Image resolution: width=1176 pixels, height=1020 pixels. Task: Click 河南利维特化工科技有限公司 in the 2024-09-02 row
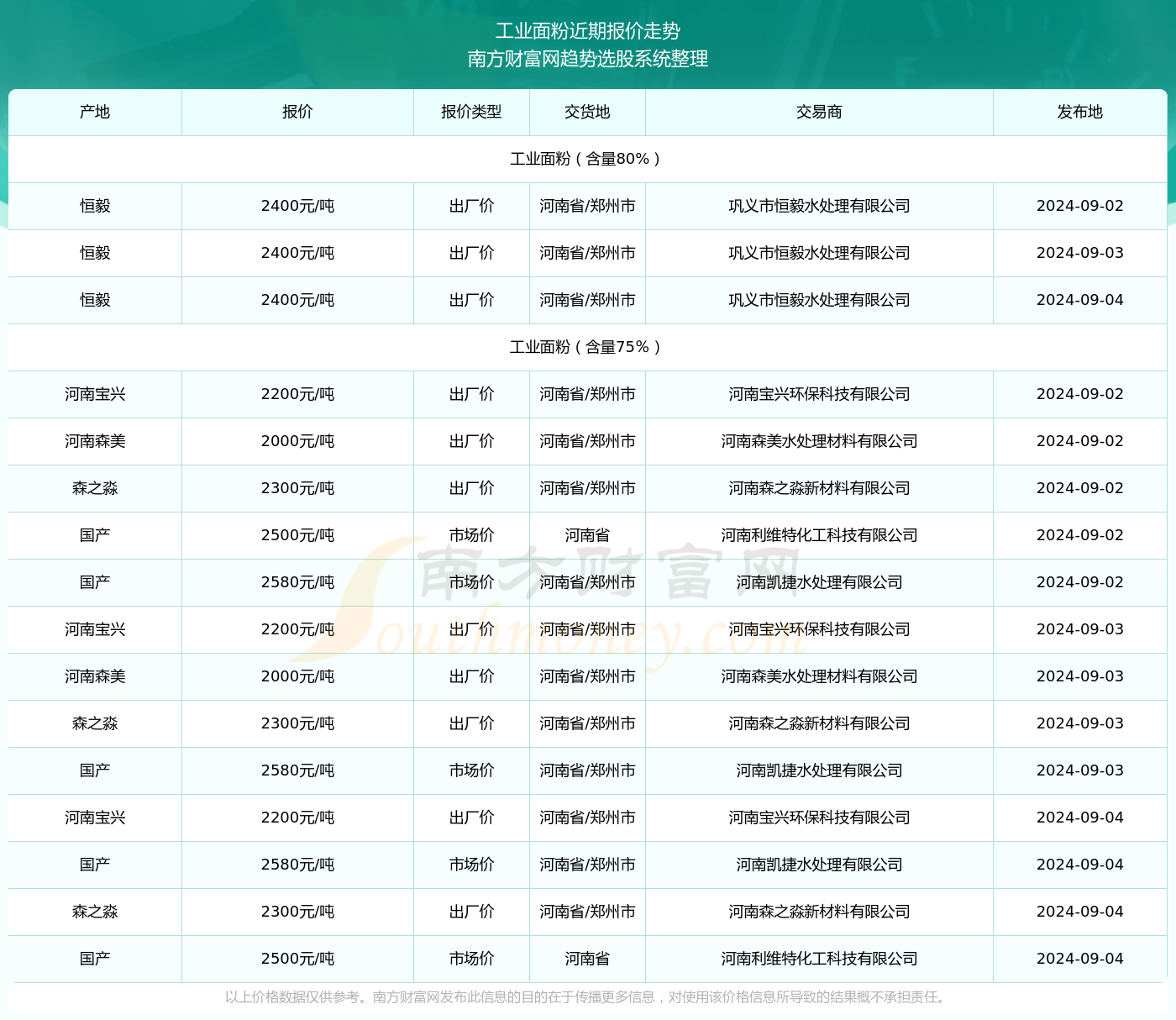(819, 535)
